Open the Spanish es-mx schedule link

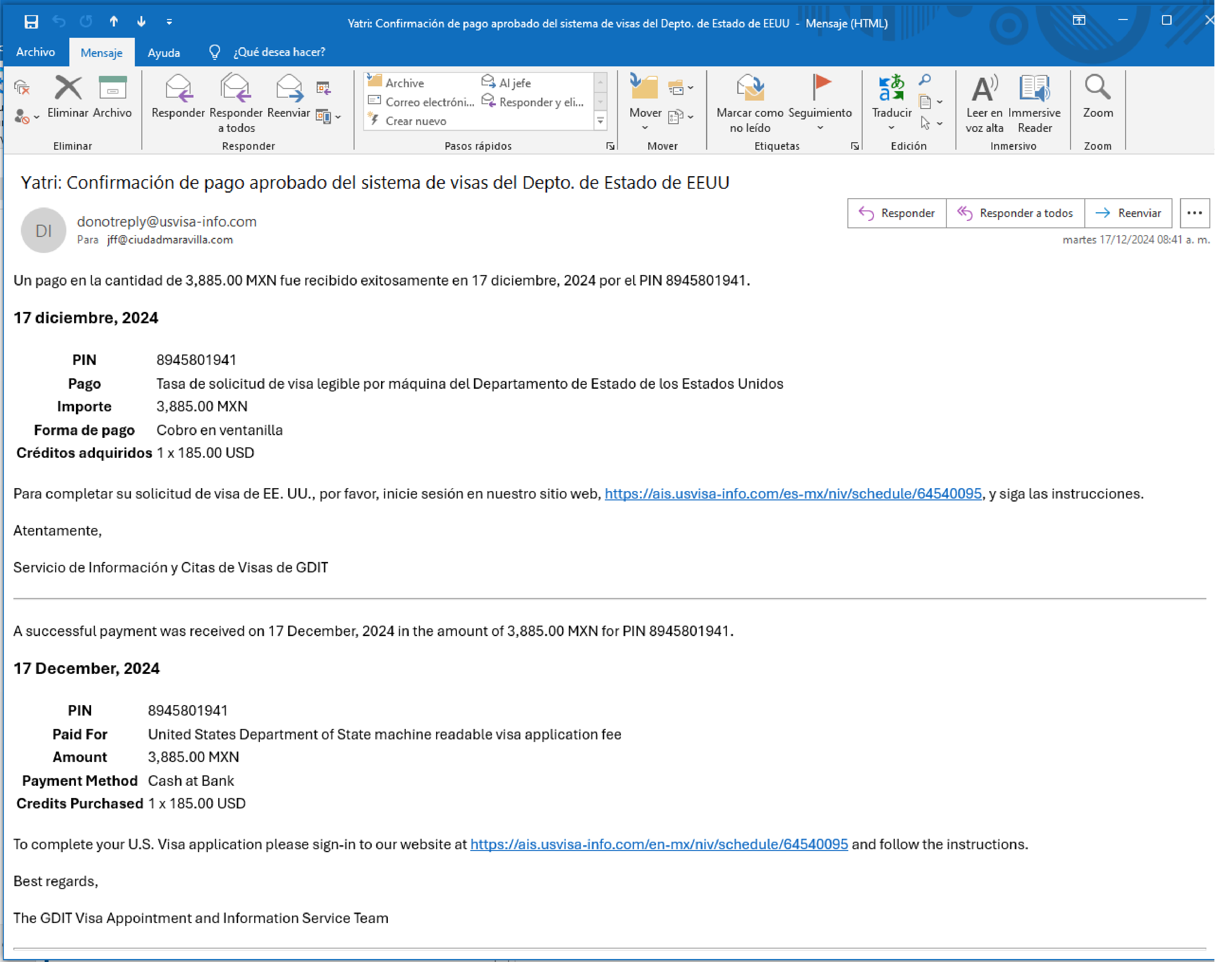(793, 494)
